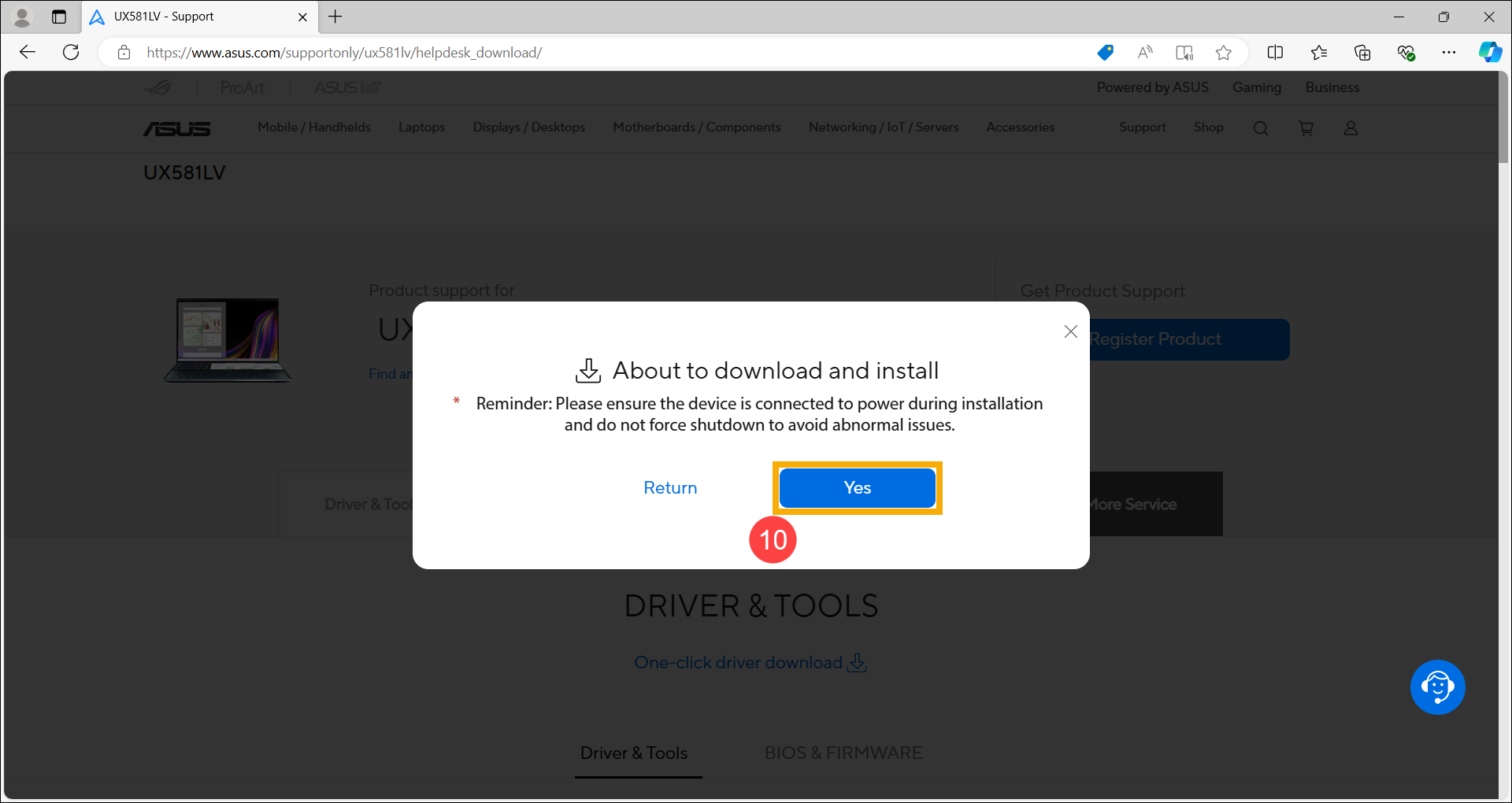Open the chat support assistant icon
The width and height of the screenshot is (1512, 803).
[x=1437, y=687]
